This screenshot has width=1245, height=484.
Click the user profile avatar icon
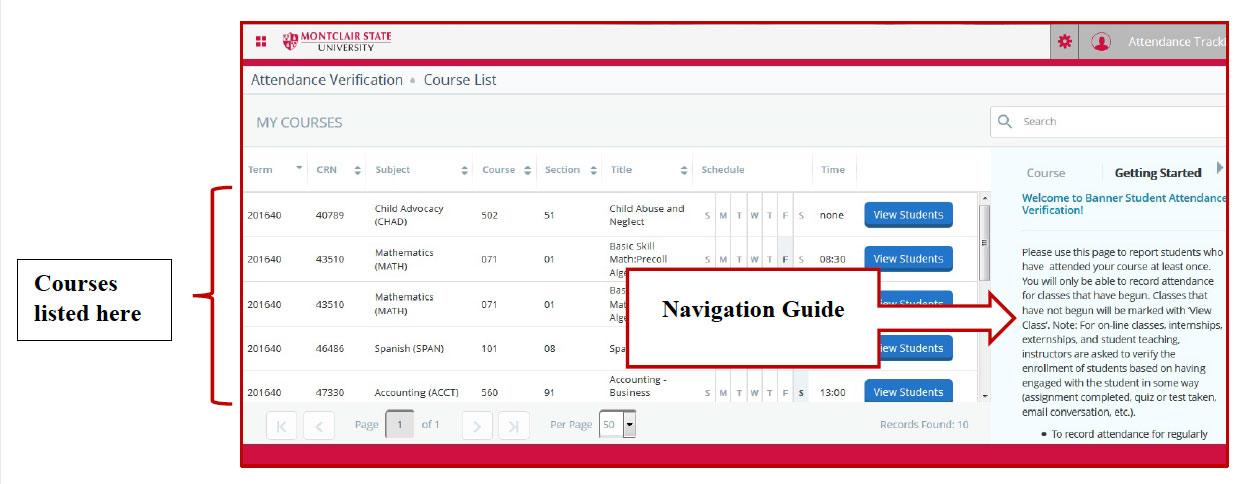(1101, 42)
